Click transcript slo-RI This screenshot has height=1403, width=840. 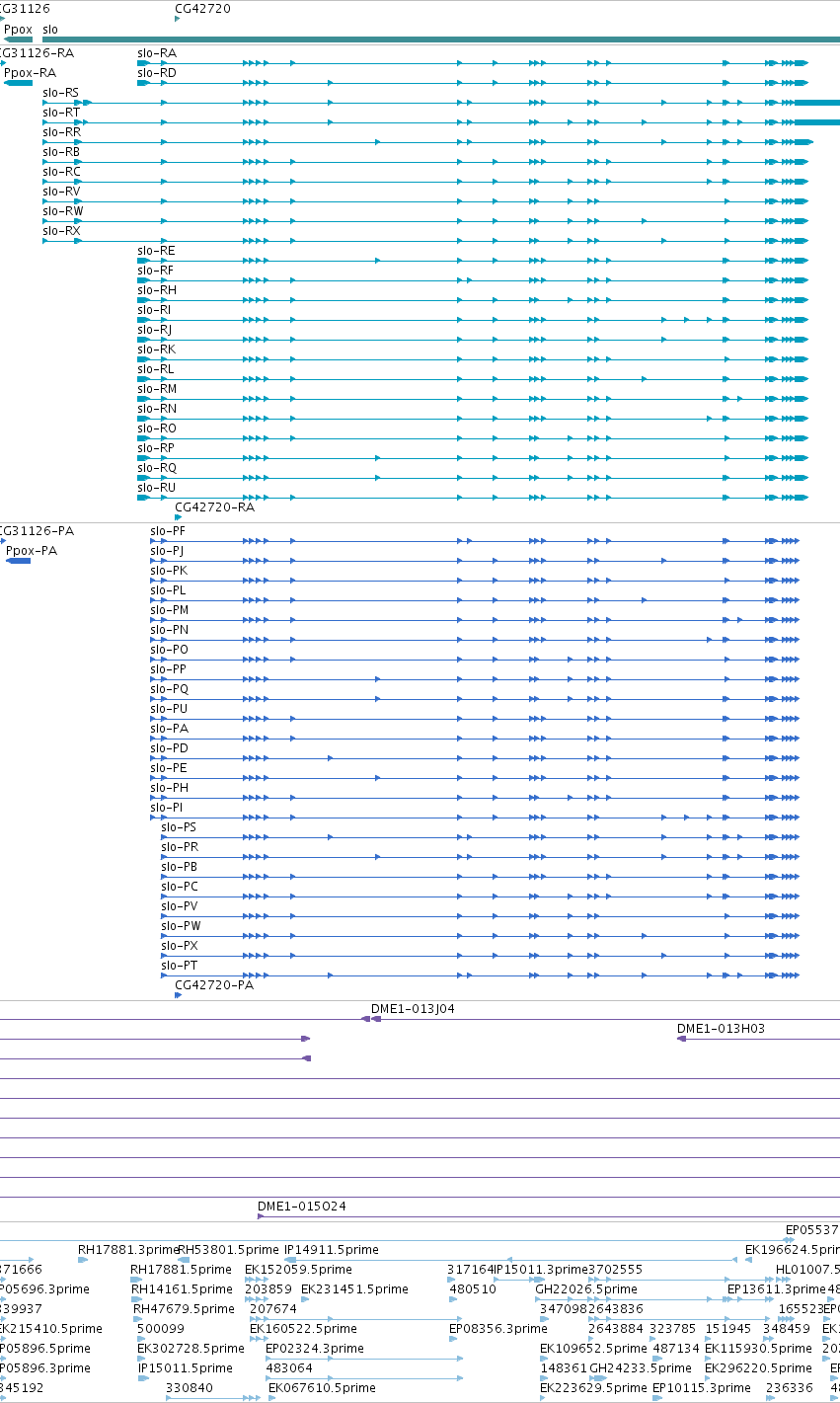(154, 310)
